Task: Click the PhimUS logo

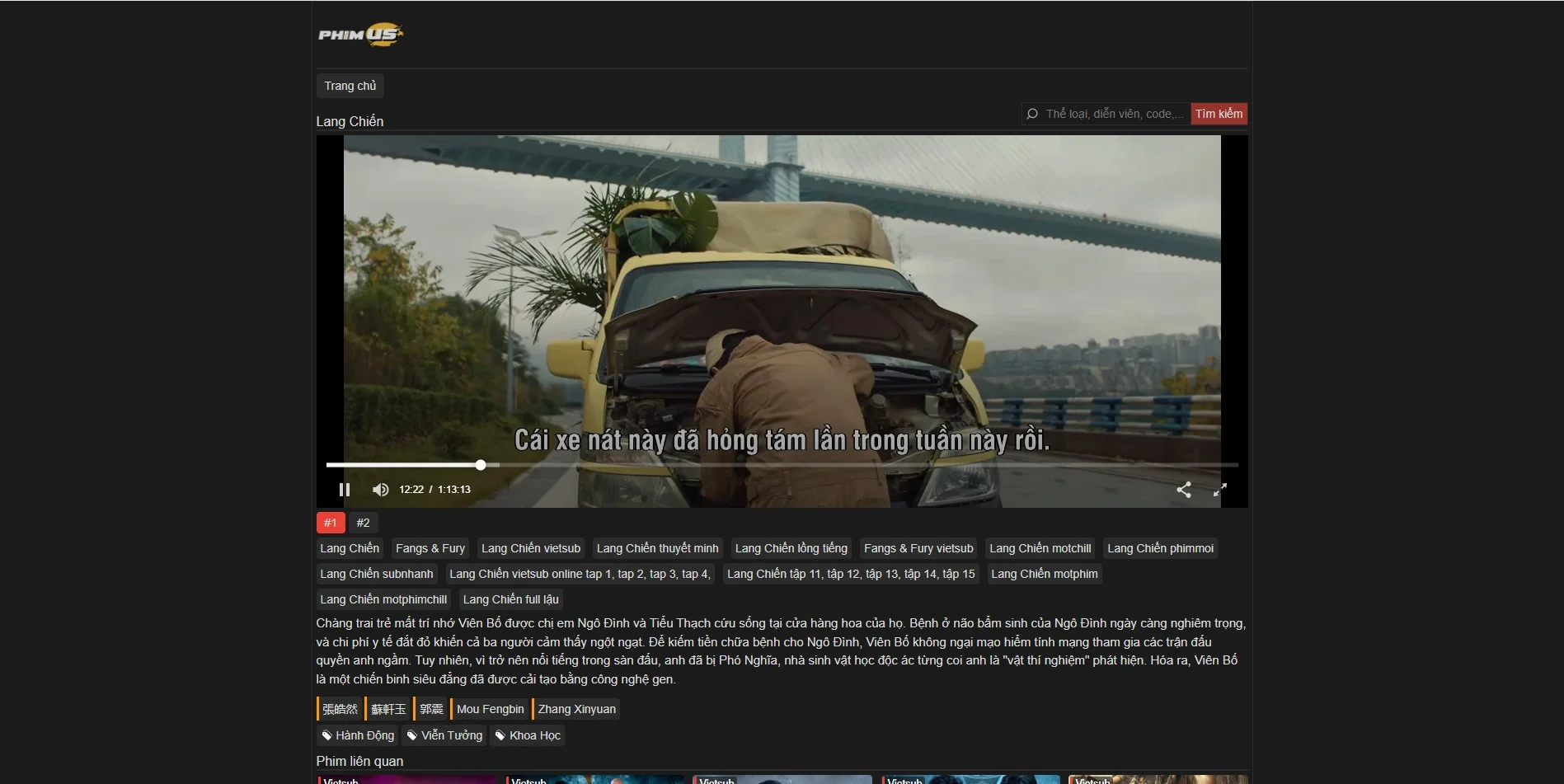Action: [359, 34]
